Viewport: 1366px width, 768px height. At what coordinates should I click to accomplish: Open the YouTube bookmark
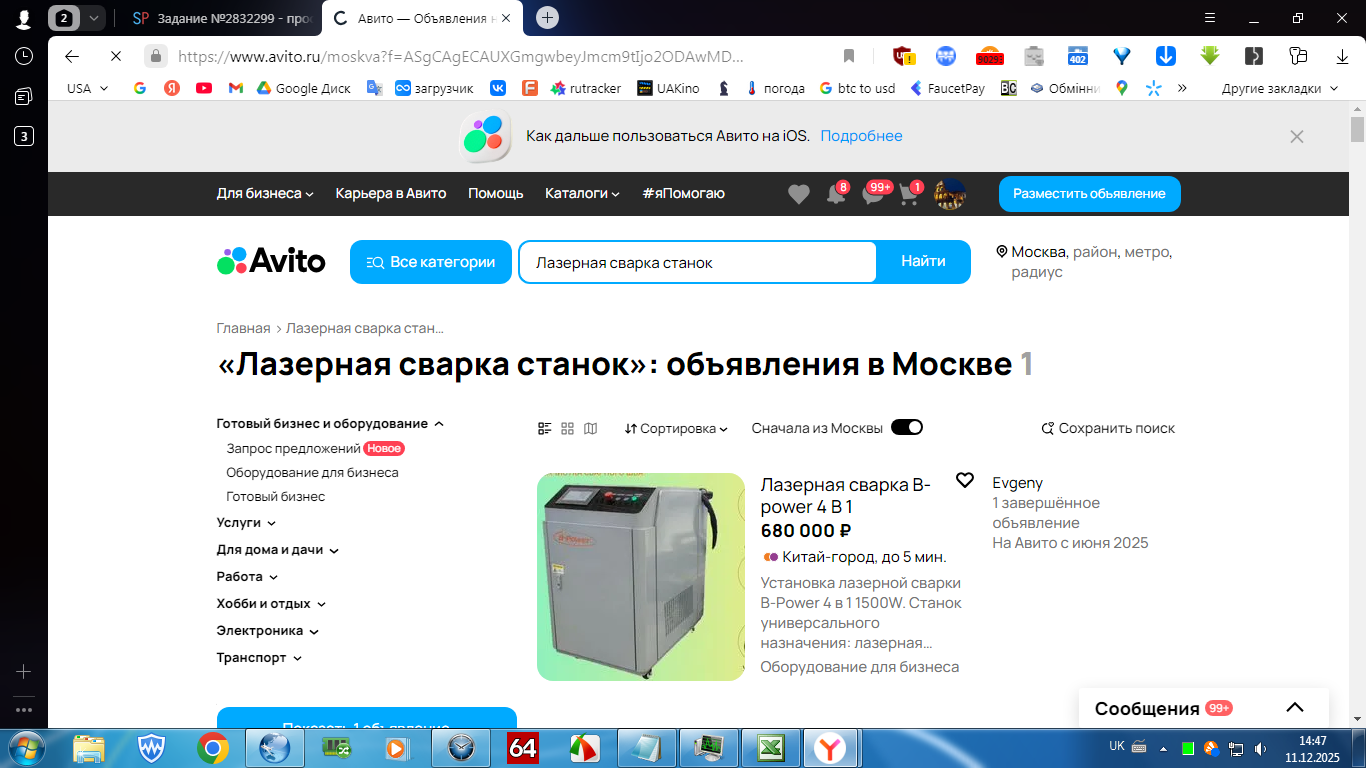pos(204,88)
